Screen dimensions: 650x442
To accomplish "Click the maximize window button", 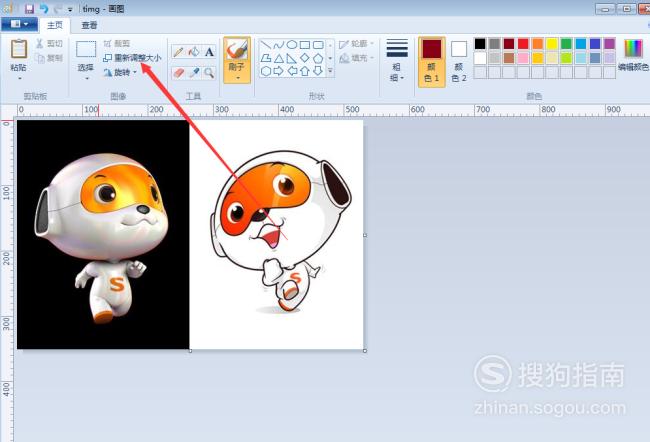I will (x=627, y=9).
